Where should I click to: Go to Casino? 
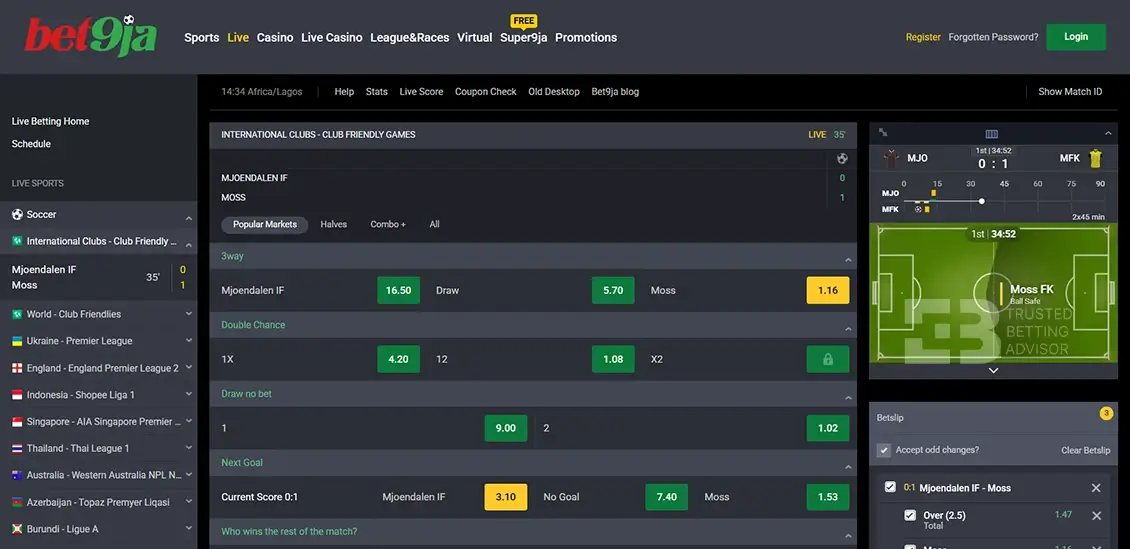(x=275, y=37)
